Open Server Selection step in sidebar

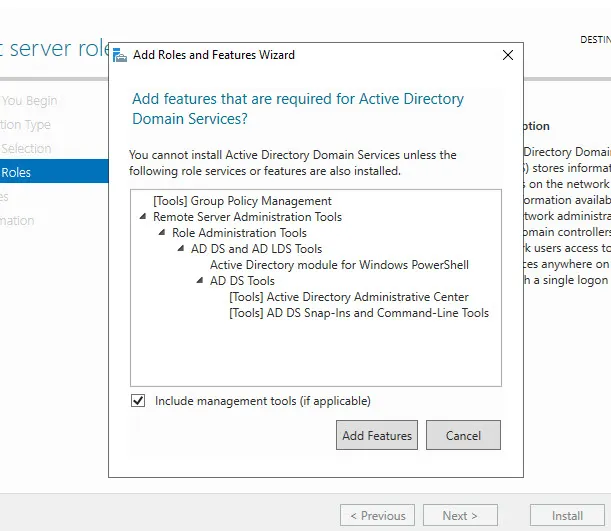(x=26, y=148)
